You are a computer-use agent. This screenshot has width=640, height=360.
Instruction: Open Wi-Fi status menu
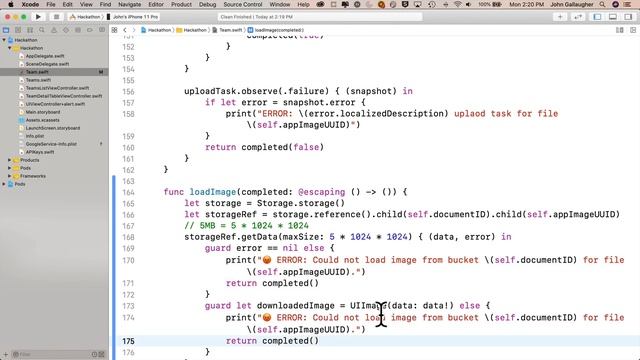point(458,4)
